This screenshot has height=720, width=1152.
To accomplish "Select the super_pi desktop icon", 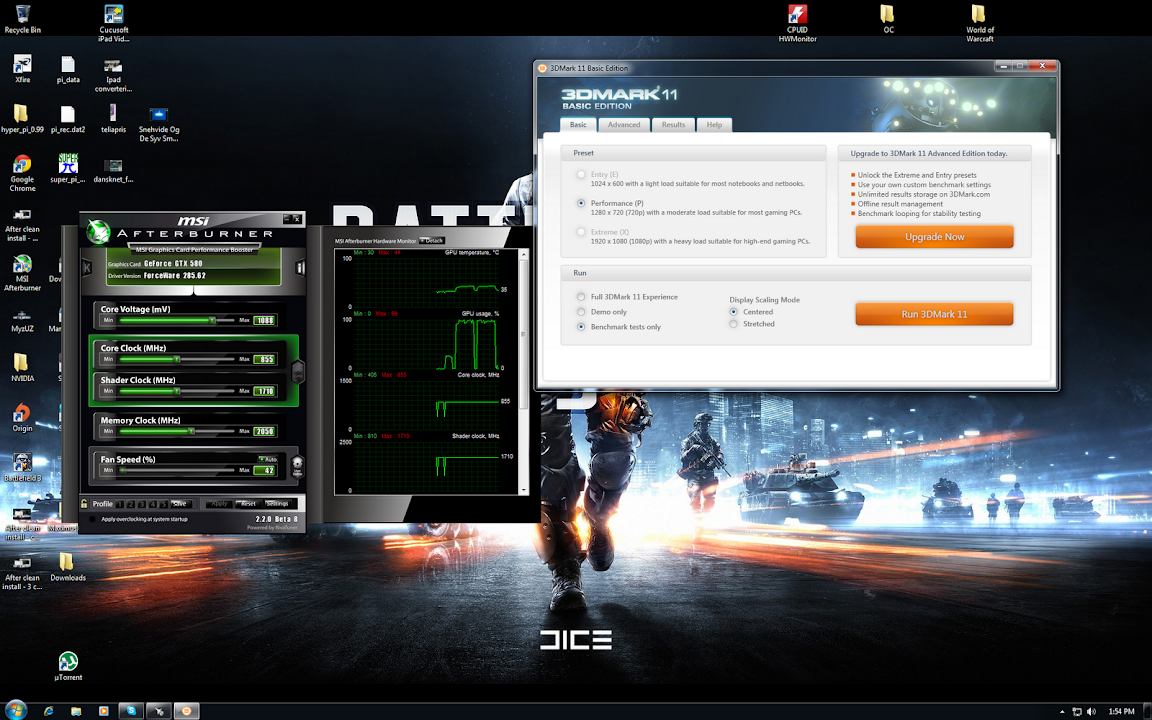I will [68, 168].
